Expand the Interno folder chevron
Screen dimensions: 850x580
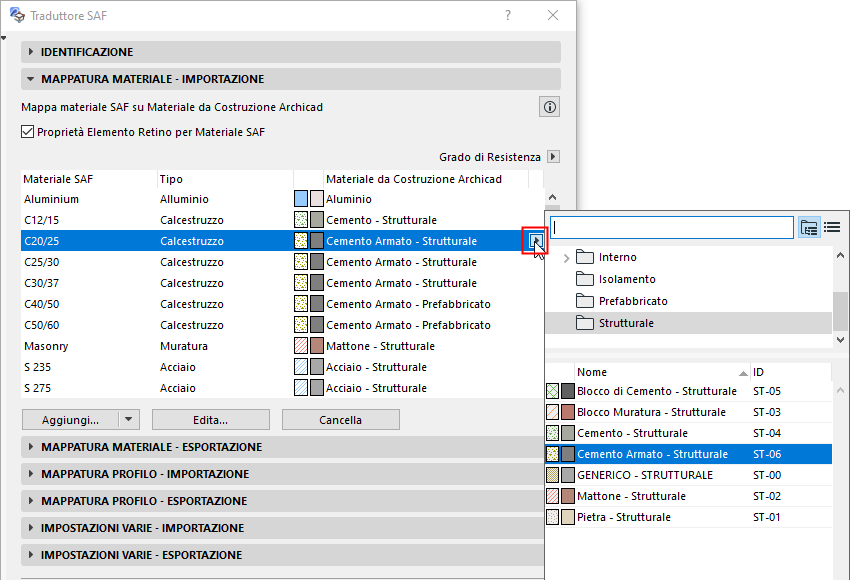coord(566,258)
